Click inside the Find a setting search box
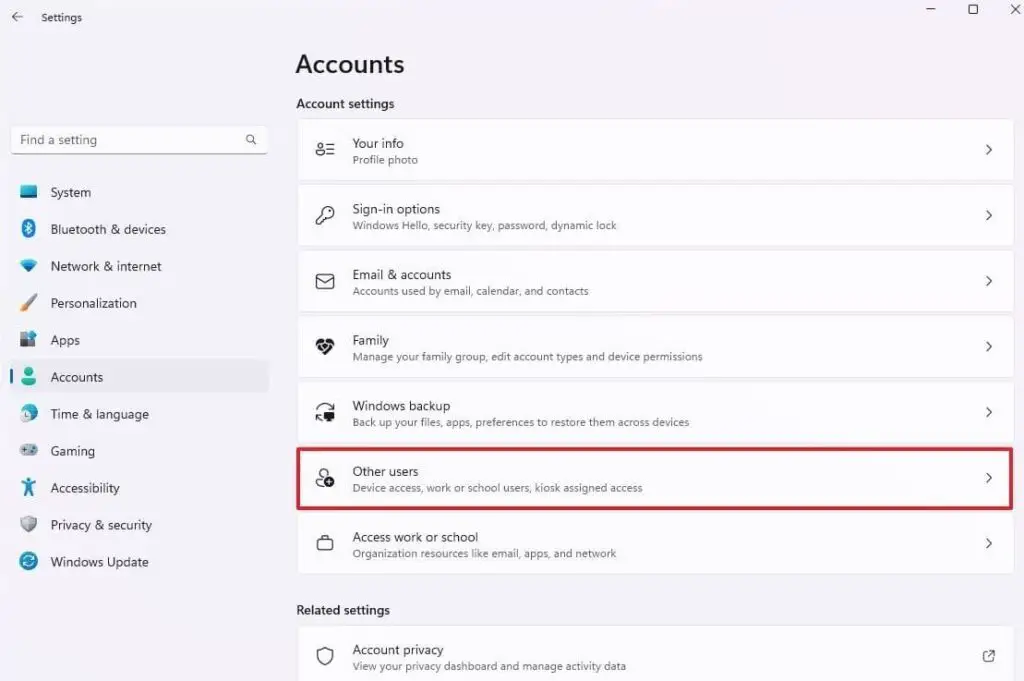Image resolution: width=1024 pixels, height=681 pixels. click(120, 140)
